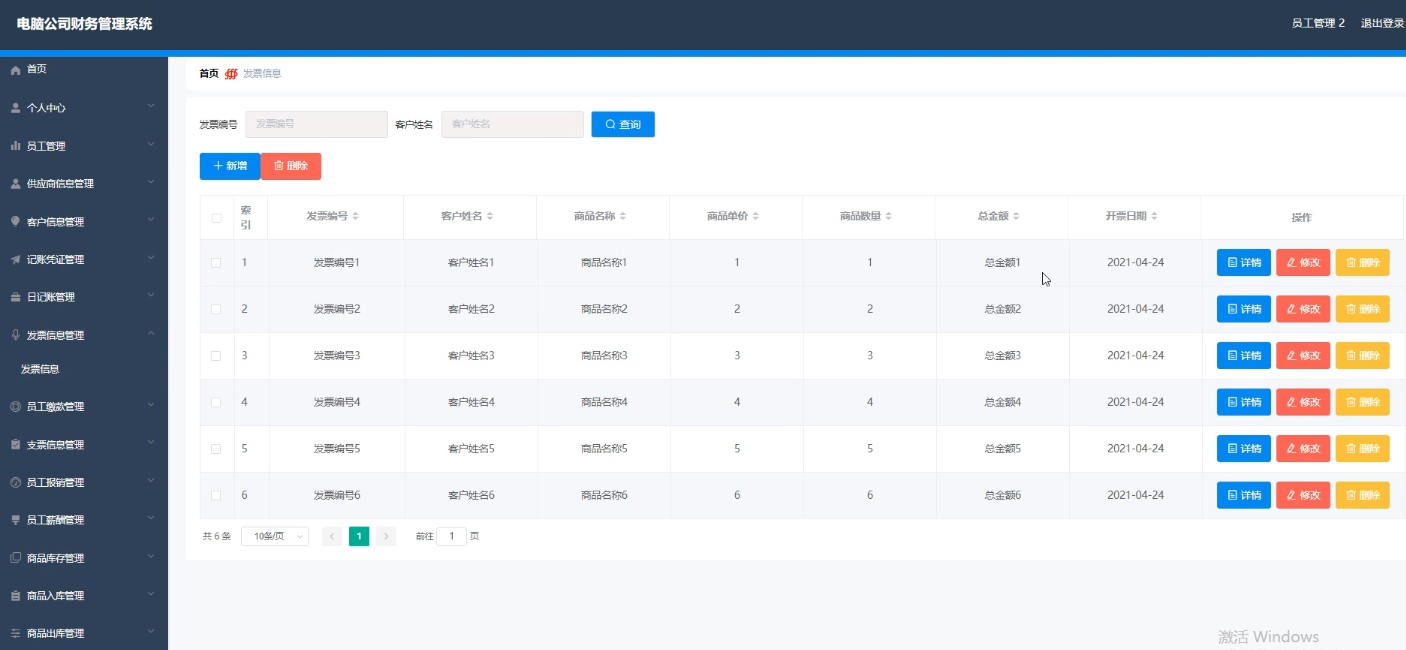Screen dimensions: 1406x650
Task: Click the home icon beside 首页 in sidebar
Action: point(15,69)
